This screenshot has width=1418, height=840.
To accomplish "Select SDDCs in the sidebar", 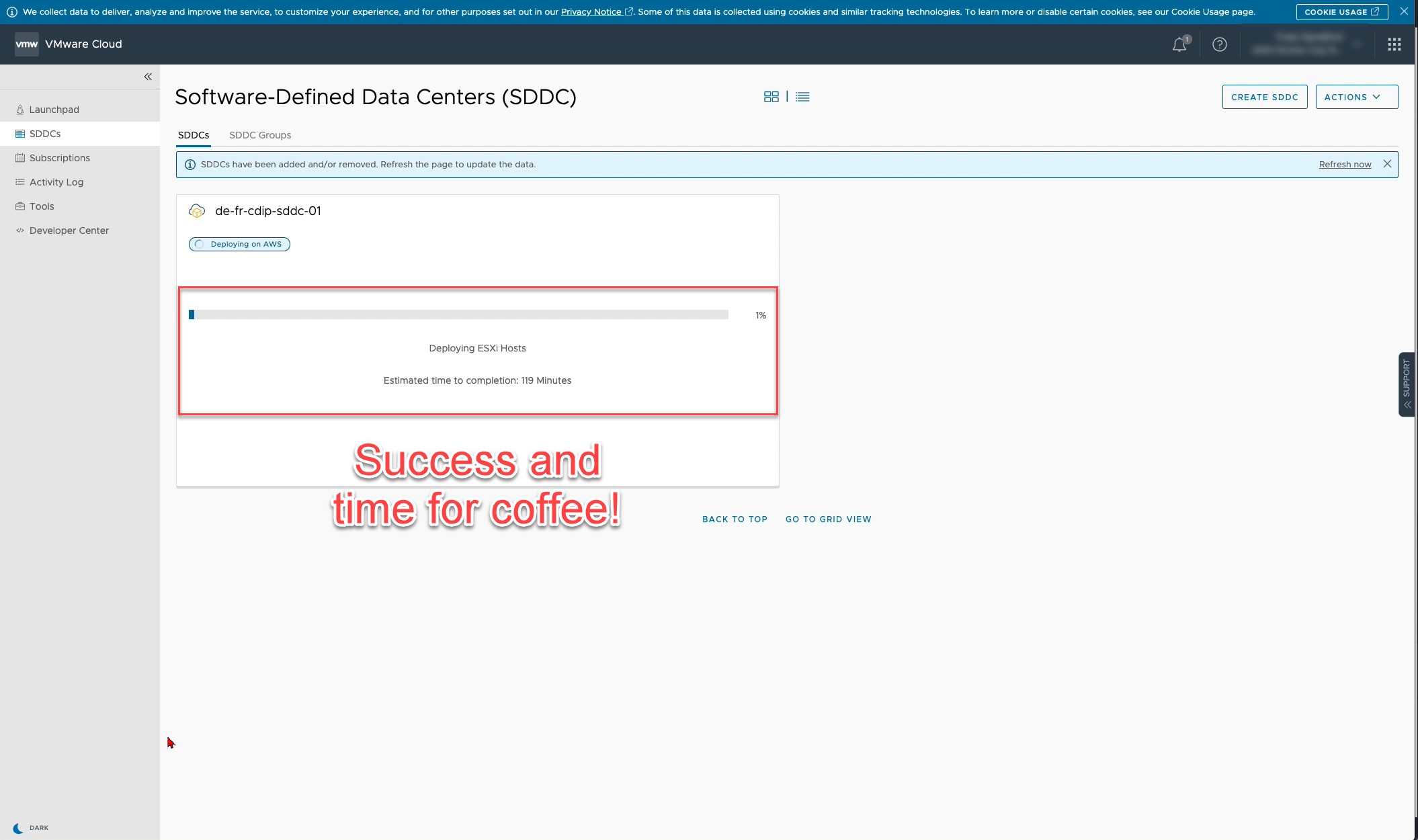I will [x=80, y=134].
